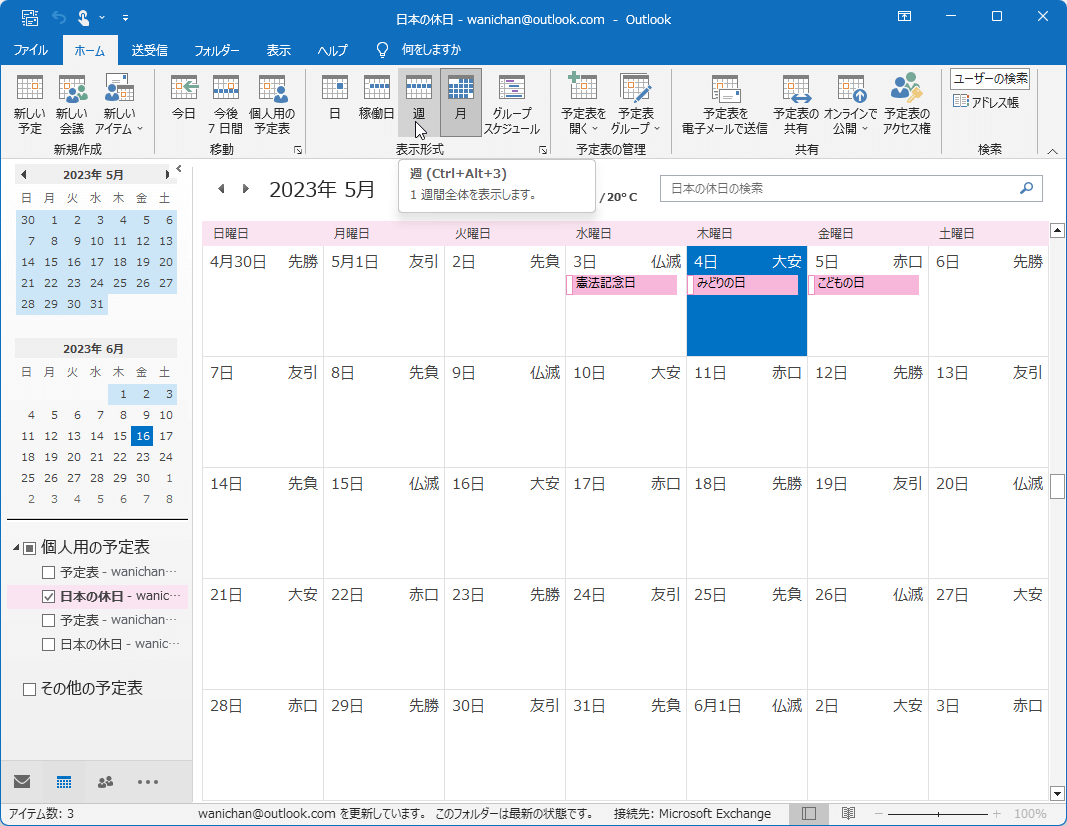Go forward one month in the calendar view
Viewport: 1067px width, 826px height.
(x=246, y=188)
